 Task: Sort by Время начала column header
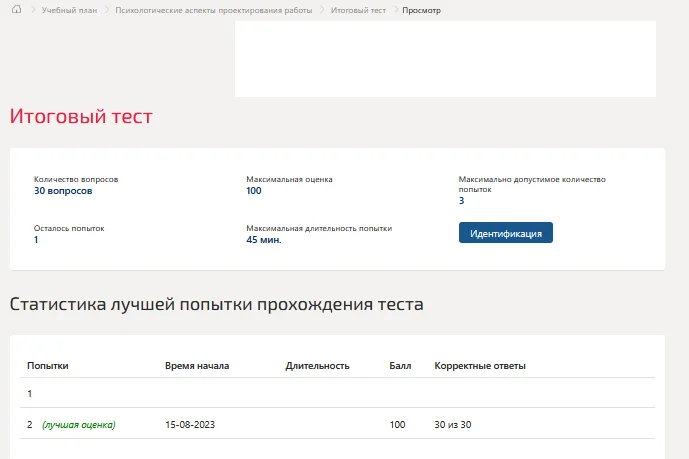(x=197, y=366)
